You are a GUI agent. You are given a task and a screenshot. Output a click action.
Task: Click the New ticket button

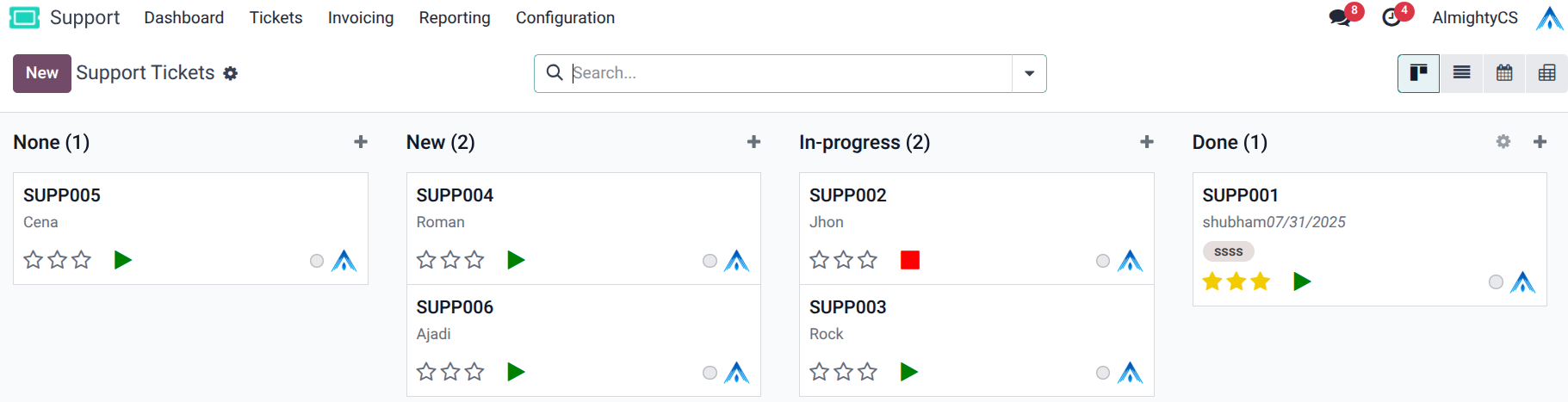click(42, 73)
